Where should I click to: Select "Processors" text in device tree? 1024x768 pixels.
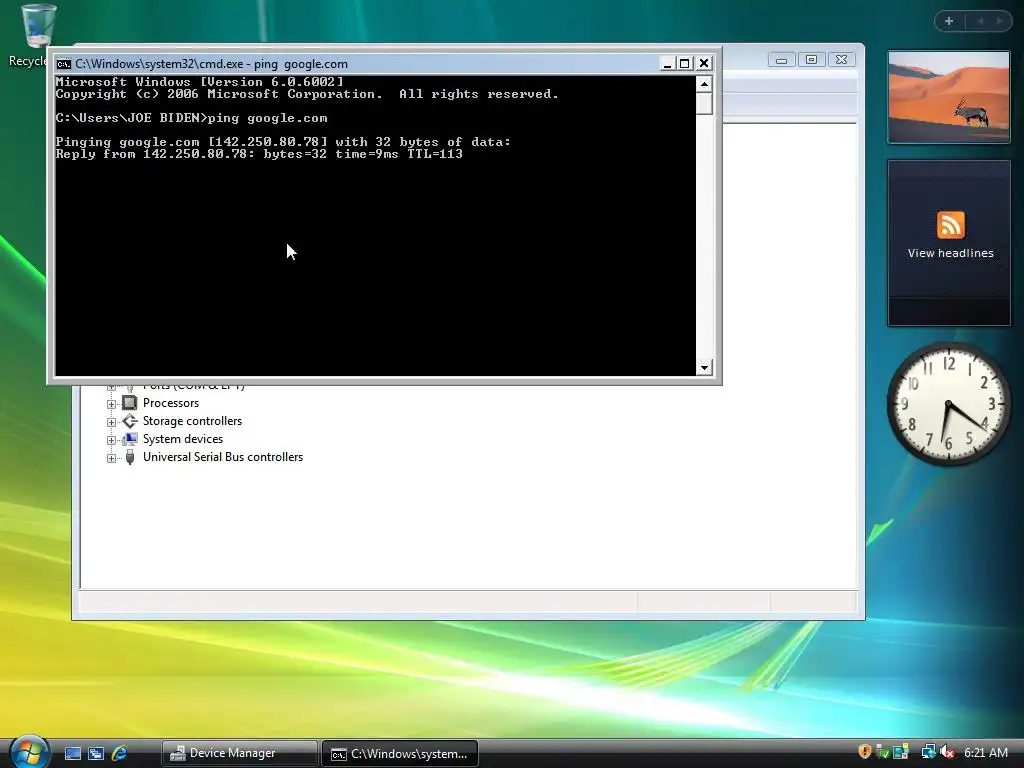(x=171, y=403)
